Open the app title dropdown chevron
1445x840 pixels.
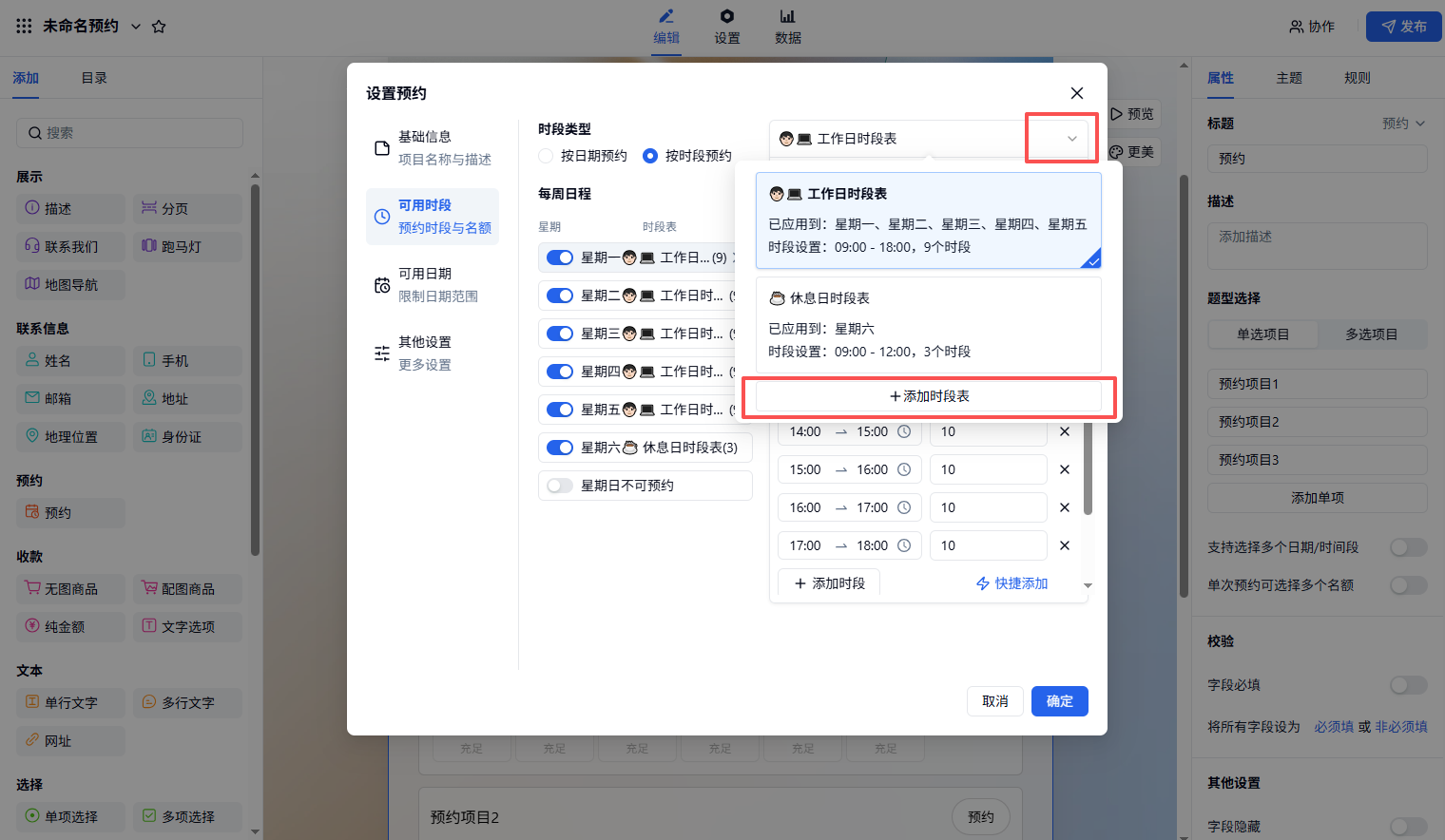(x=136, y=27)
